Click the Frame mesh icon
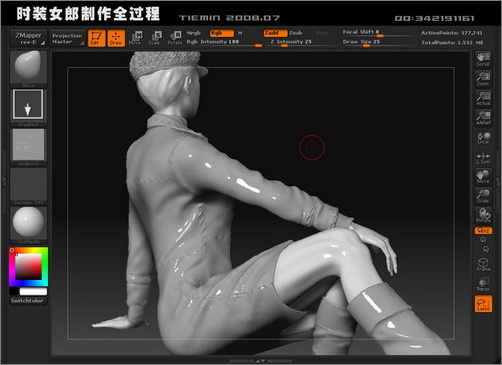This screenshot has height=365, width=502. (x=483, y=264)
